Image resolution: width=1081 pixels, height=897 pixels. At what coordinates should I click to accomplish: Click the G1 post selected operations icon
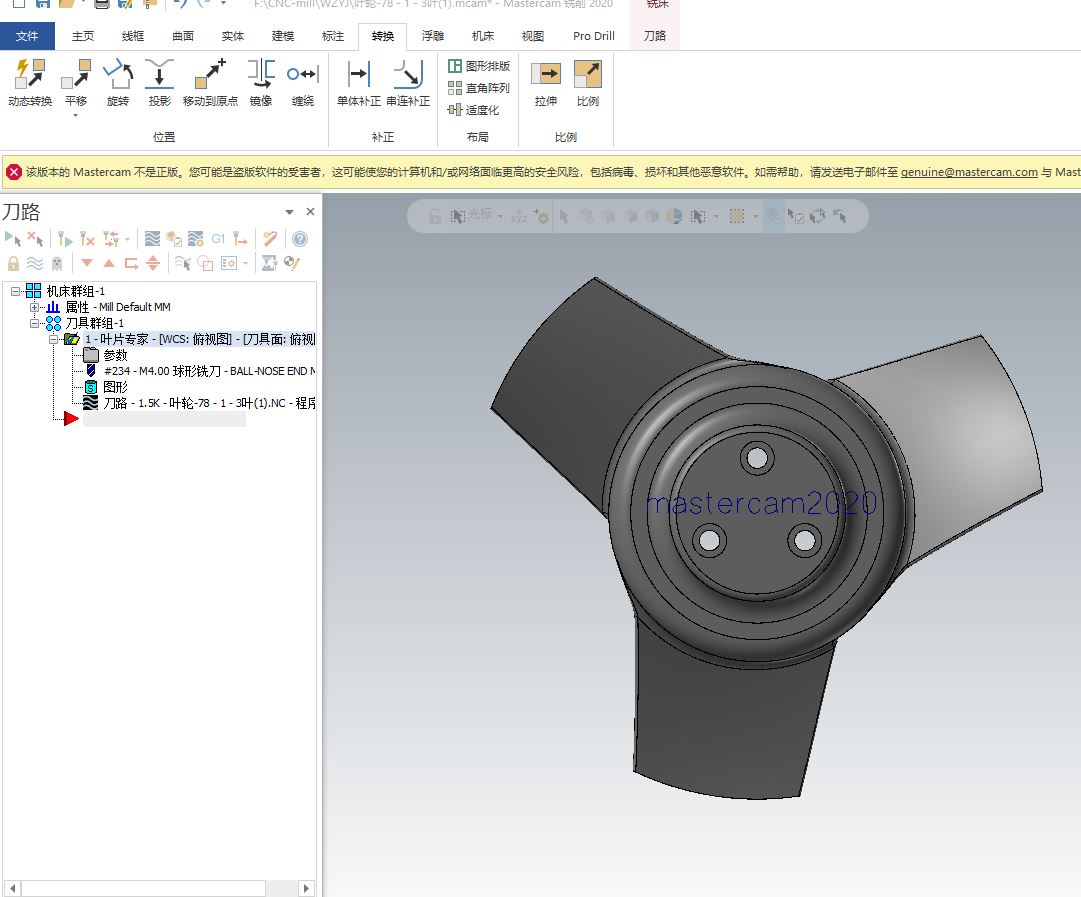218,239
